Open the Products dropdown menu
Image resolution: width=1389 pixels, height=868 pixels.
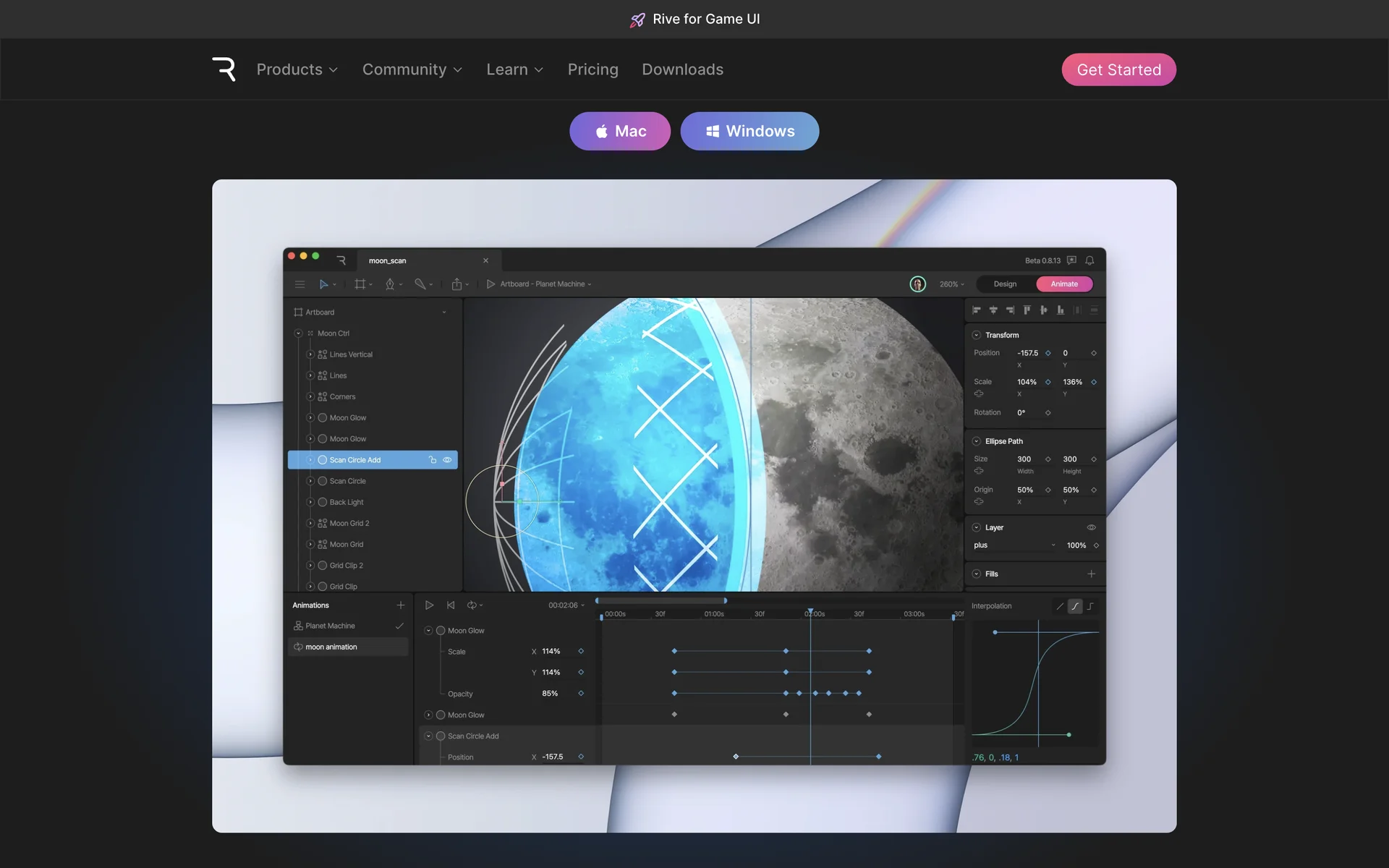tap(297, 69)
